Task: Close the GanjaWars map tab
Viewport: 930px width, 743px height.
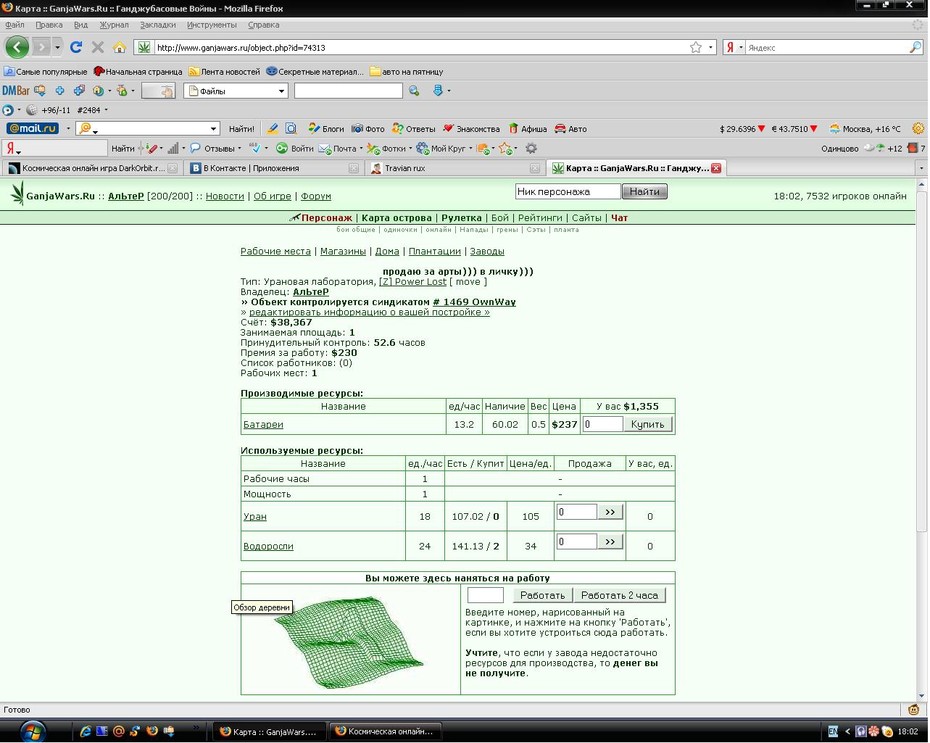Action: click(716, 168)
